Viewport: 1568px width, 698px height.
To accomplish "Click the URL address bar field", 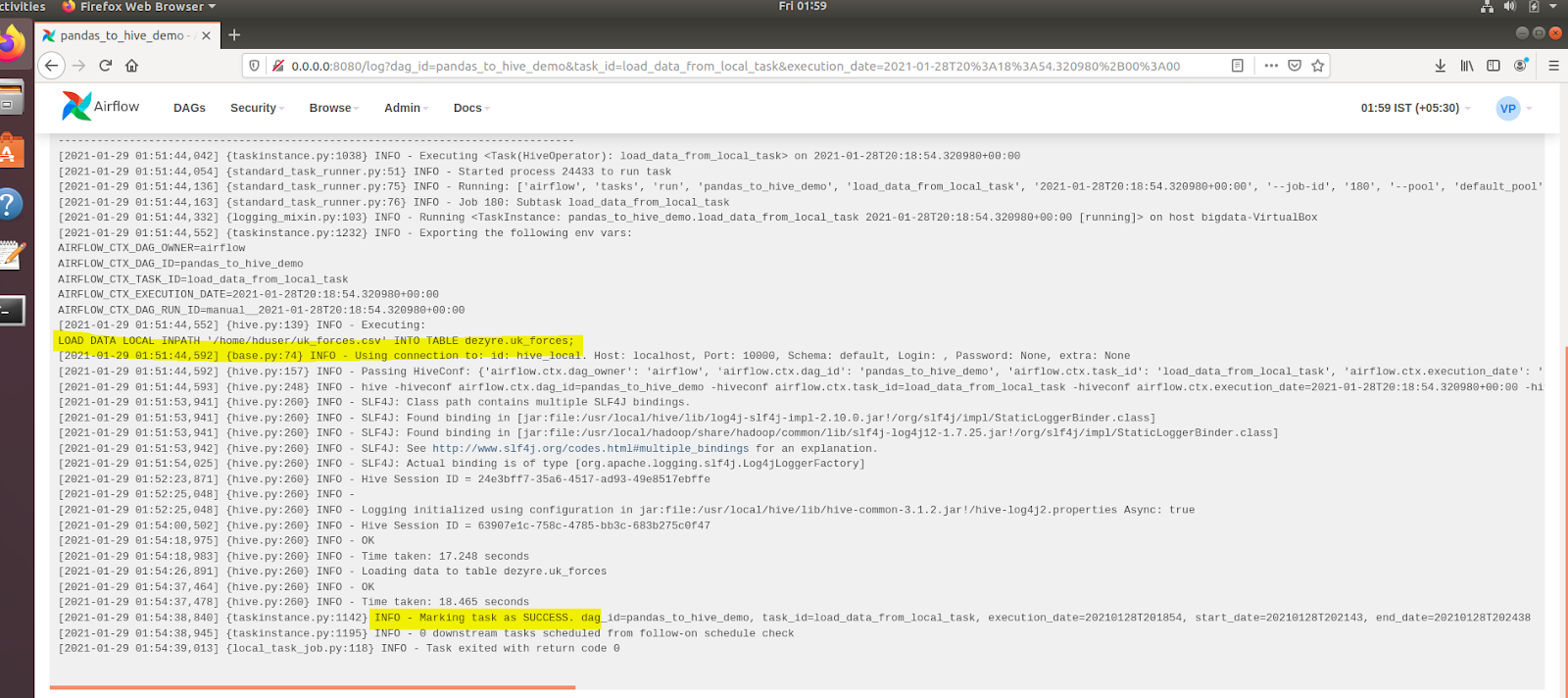I will point(735,66).
